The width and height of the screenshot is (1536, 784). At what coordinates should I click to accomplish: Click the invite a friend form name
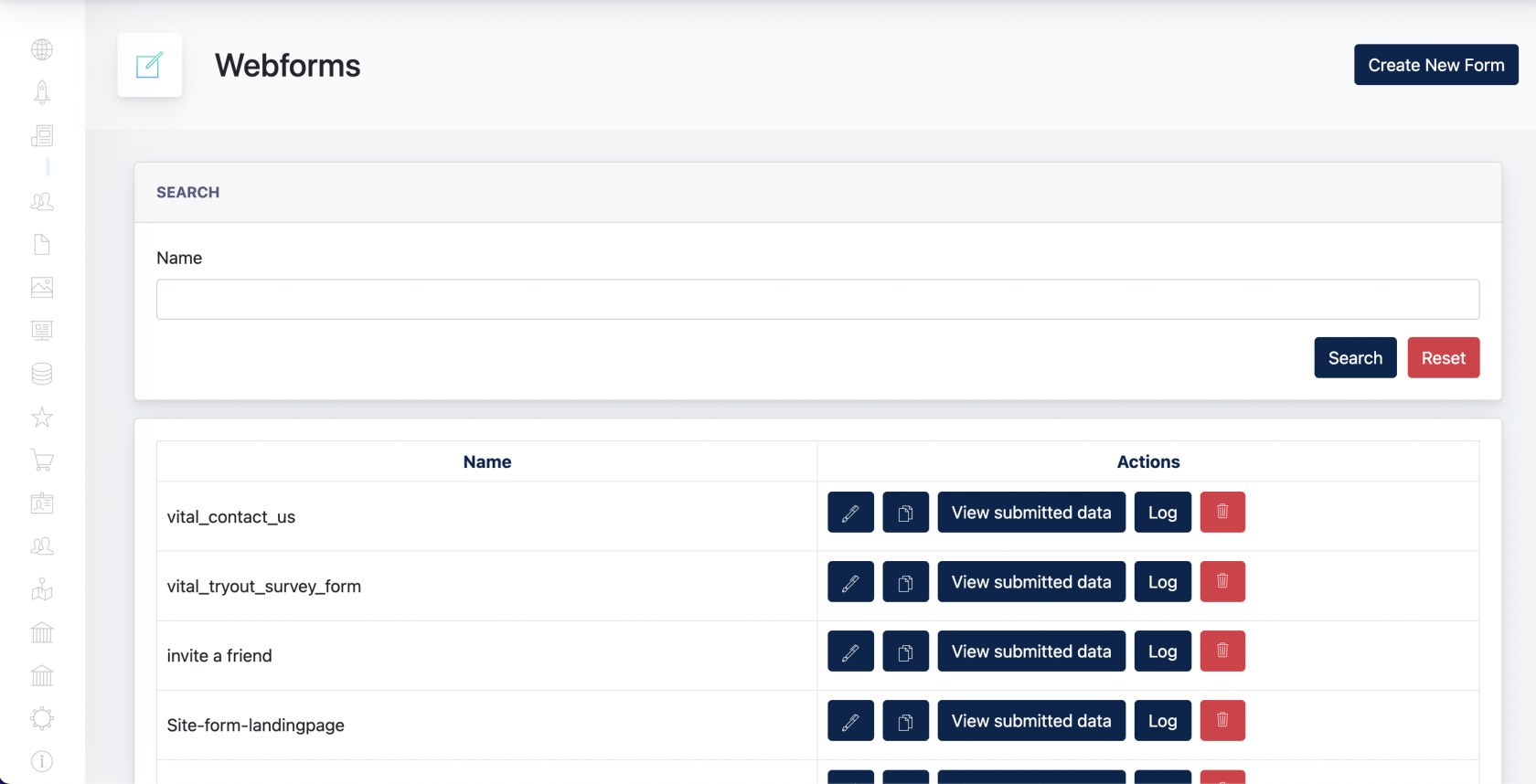point(219,656)
